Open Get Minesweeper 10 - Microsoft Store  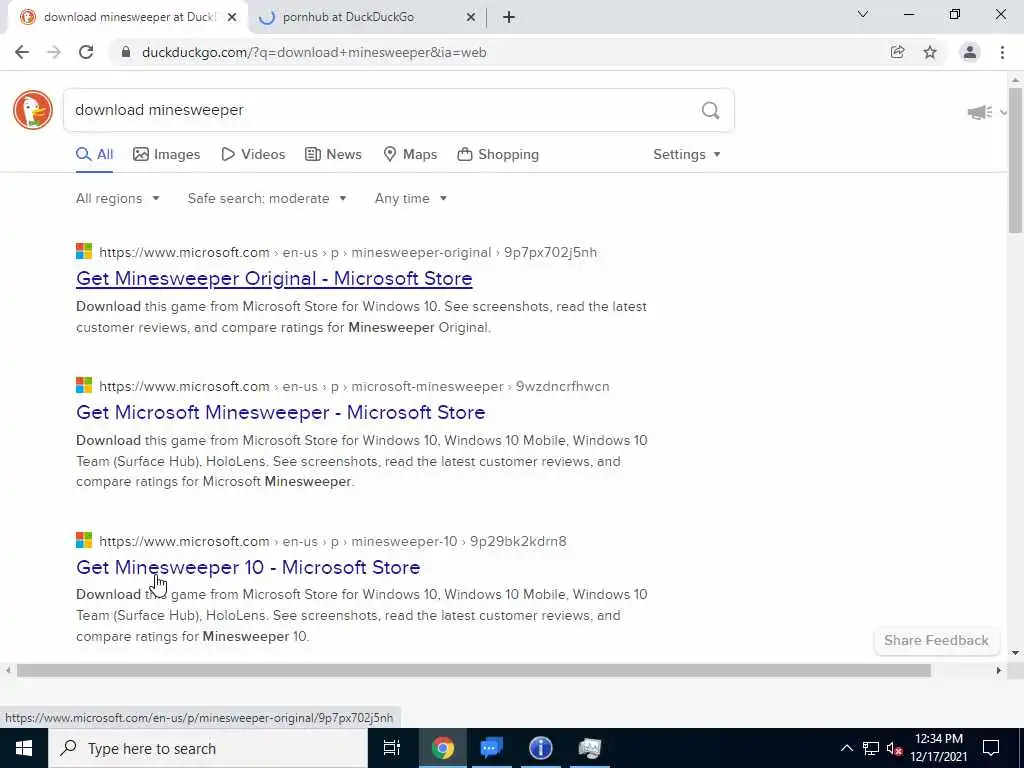point(248,568)
